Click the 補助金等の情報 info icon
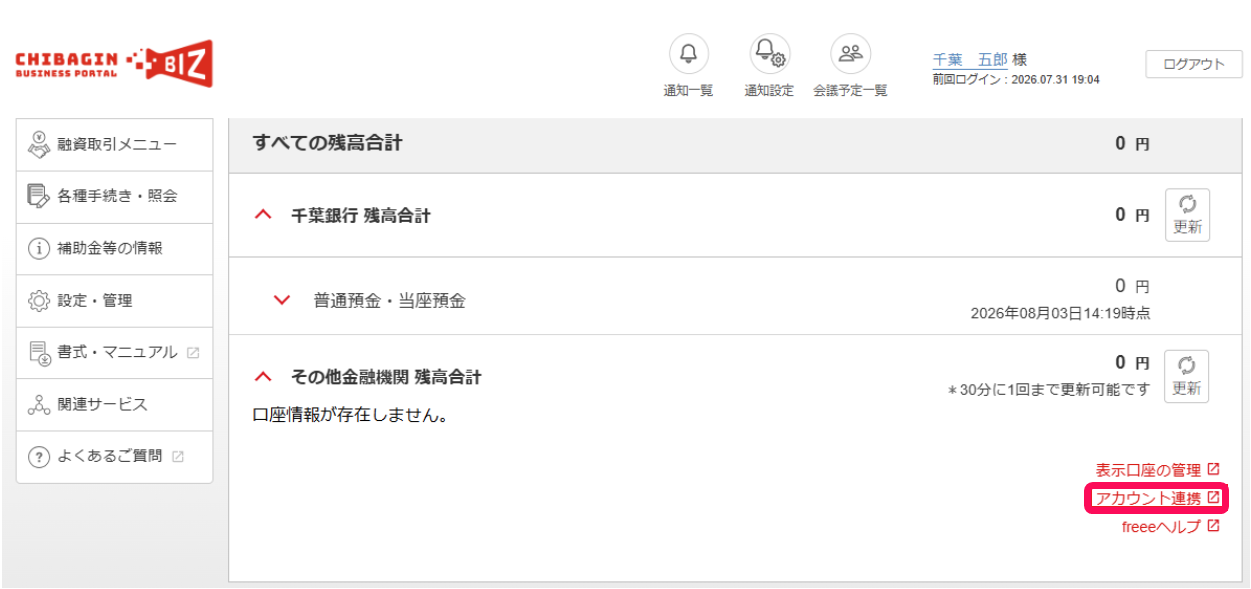 click(x=39, y=248)
